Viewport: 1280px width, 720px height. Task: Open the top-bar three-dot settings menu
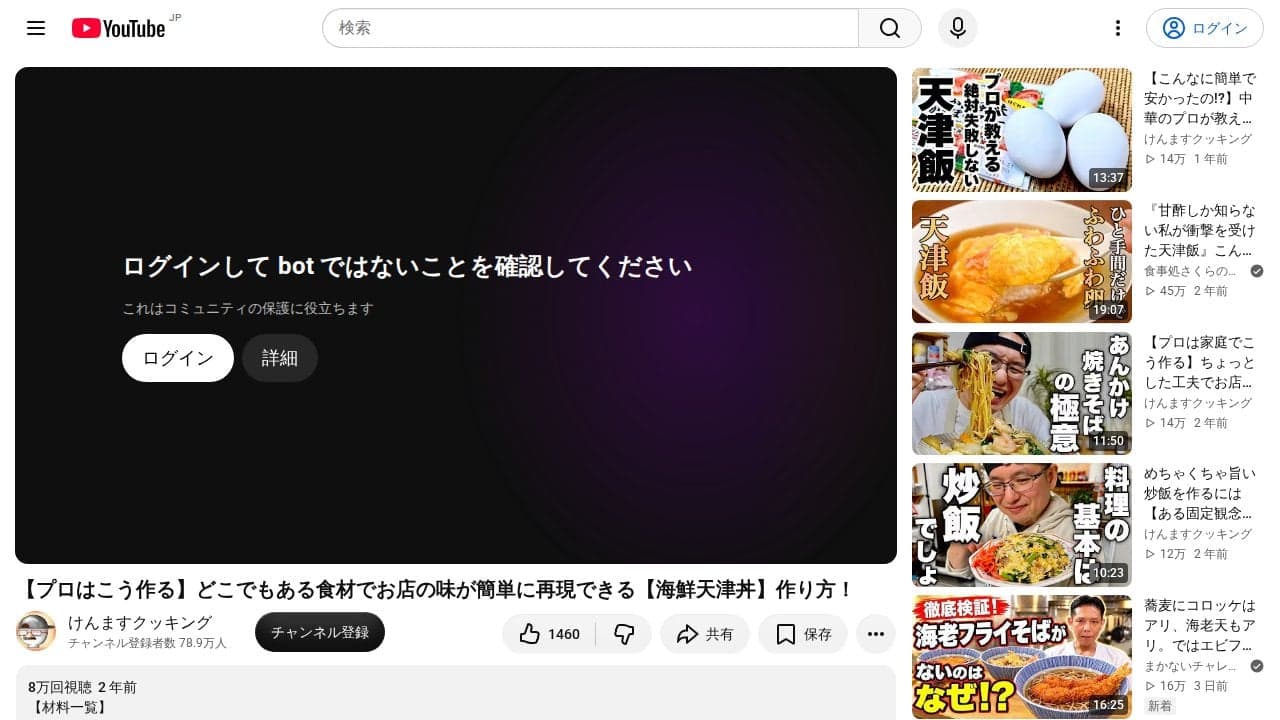point(1118,28)
